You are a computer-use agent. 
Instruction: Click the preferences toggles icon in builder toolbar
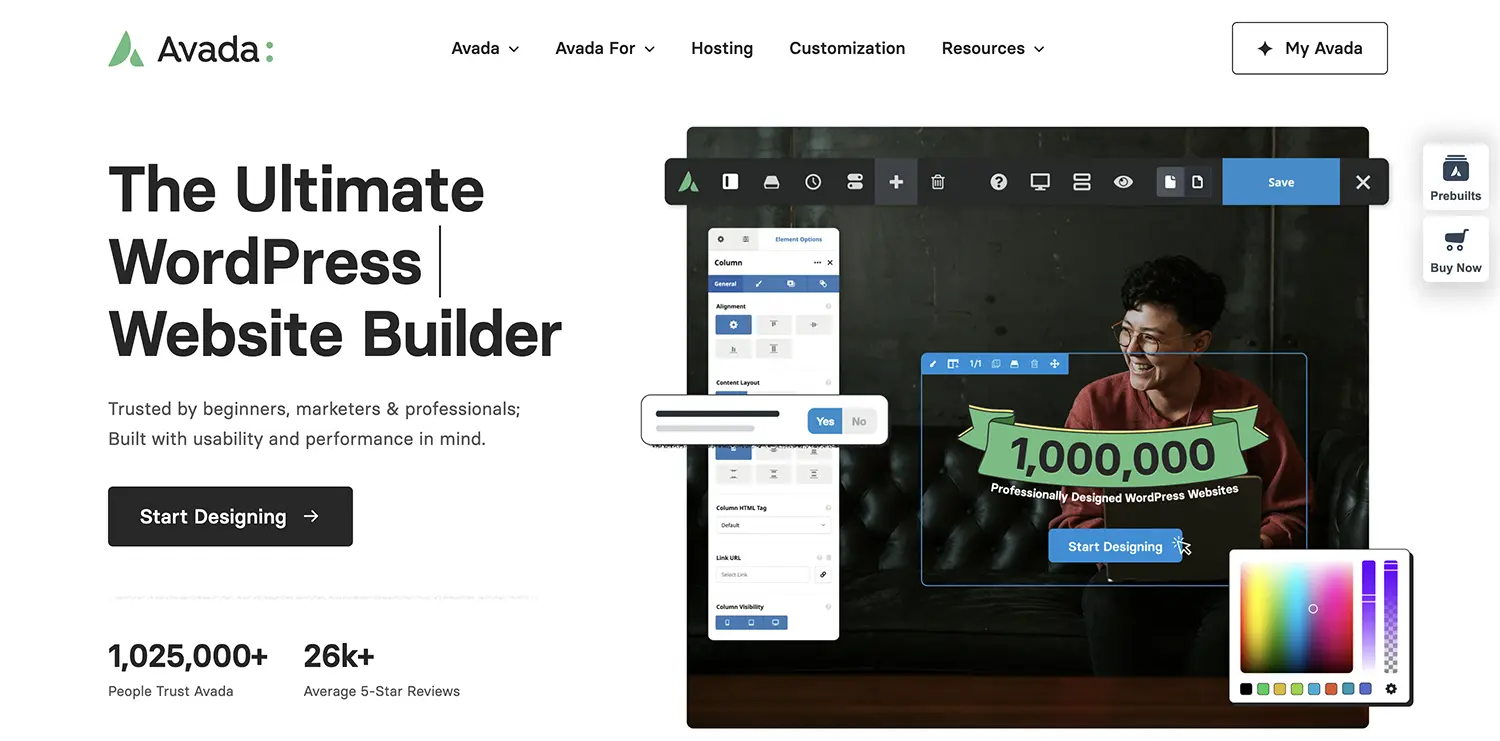pos(854,182)
